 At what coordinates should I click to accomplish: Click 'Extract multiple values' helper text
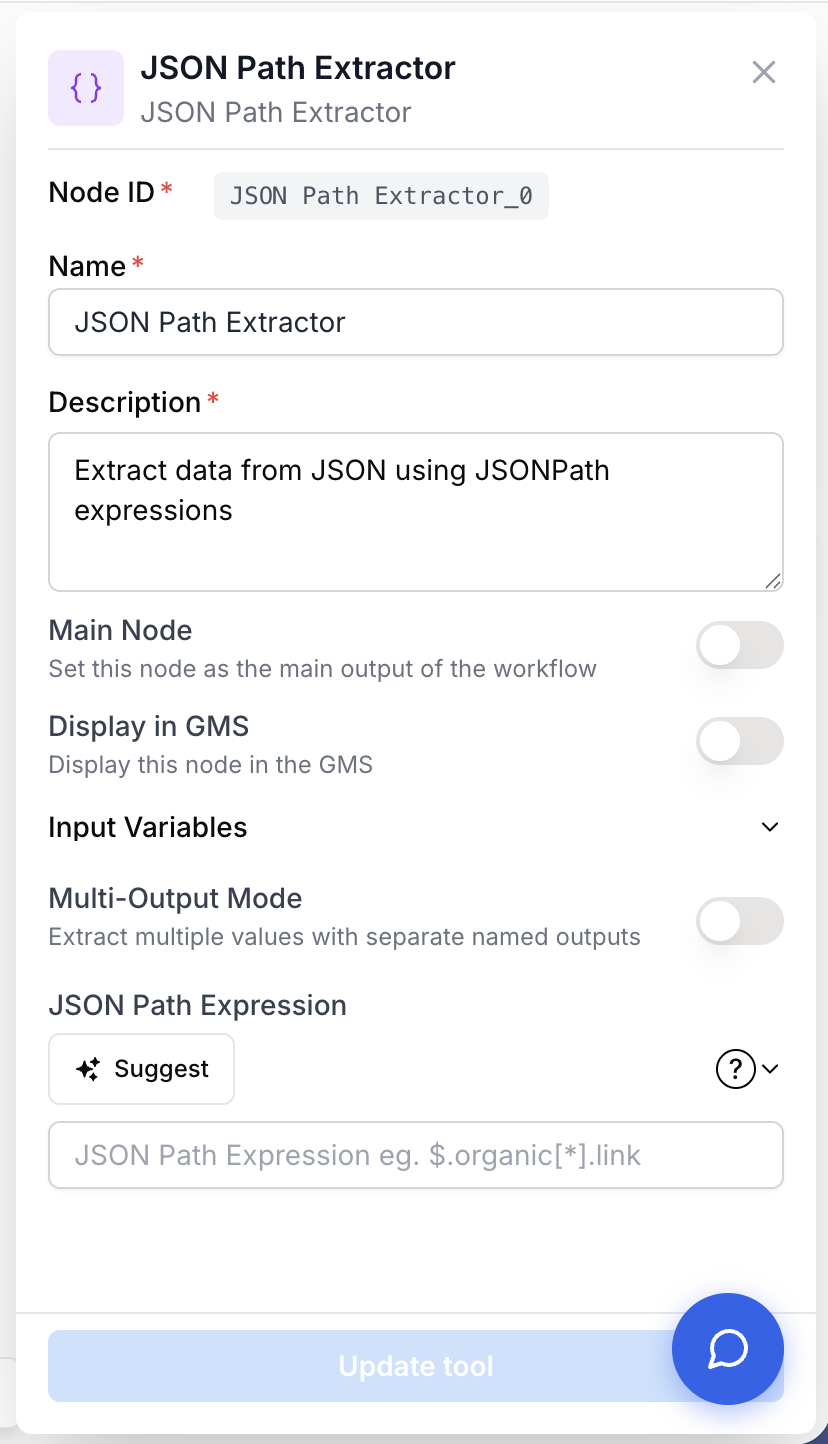click(x=344, y=937)
